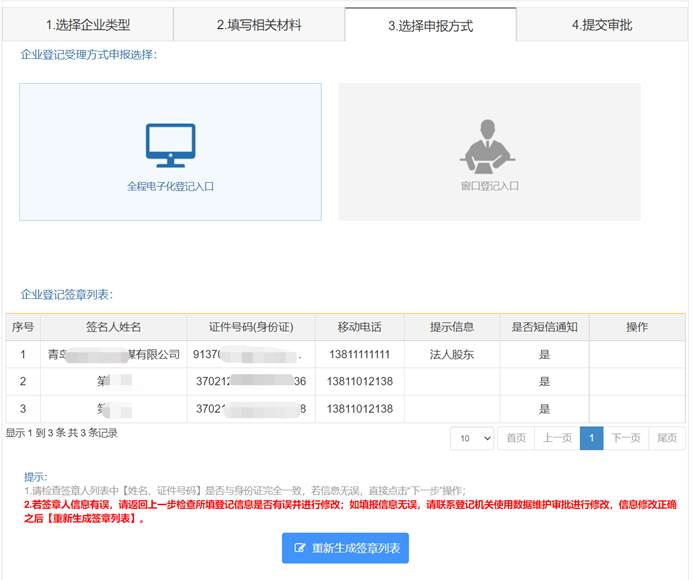Go to the 4.提交审批 tab

(602, 25)
